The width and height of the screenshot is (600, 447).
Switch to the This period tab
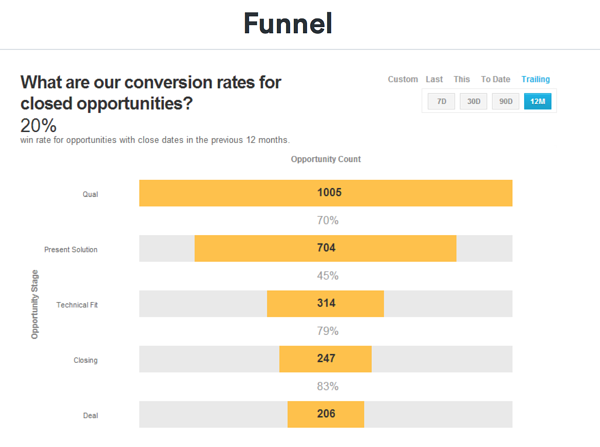[x=461, y=79]
